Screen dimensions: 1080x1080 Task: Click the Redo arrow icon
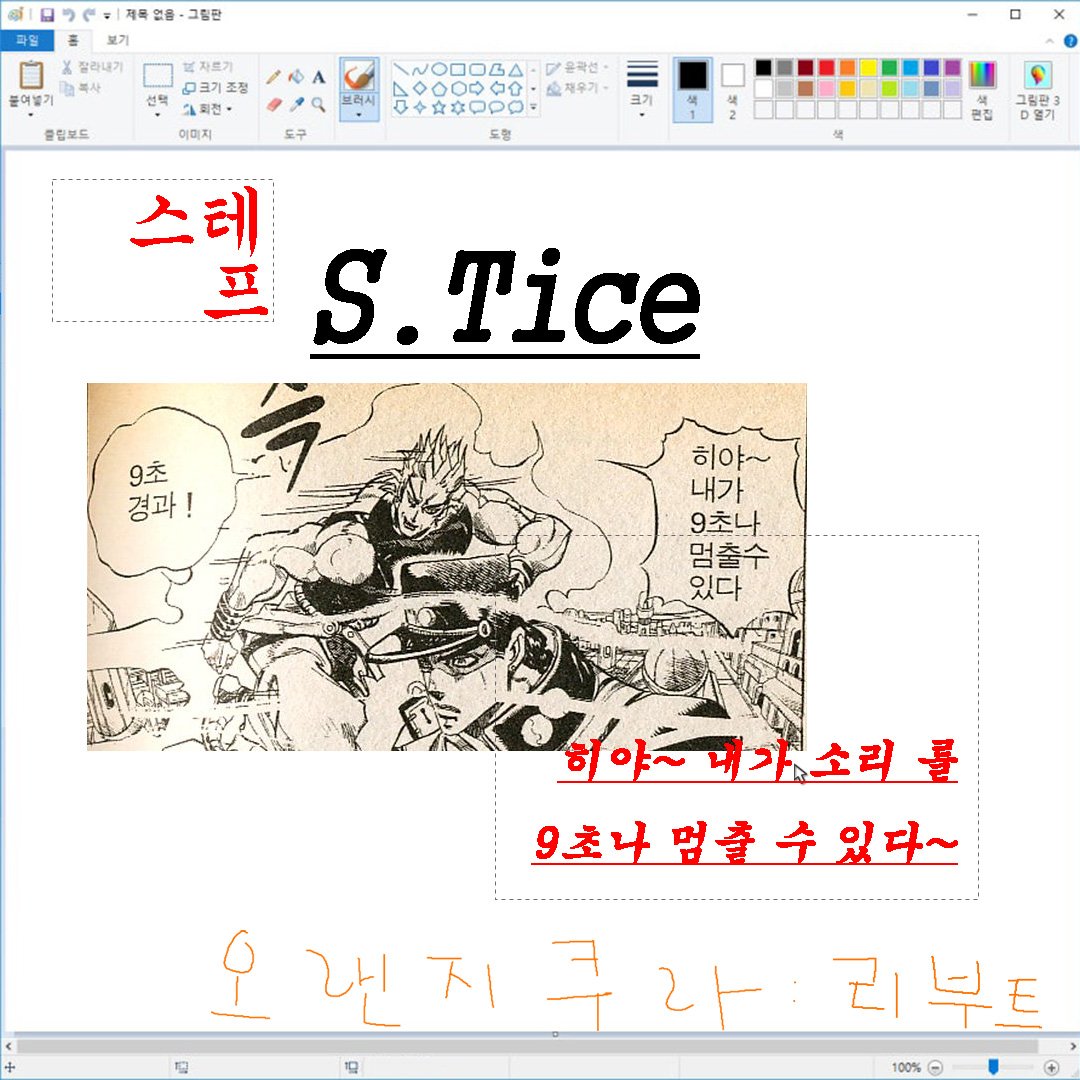(89, 14)
